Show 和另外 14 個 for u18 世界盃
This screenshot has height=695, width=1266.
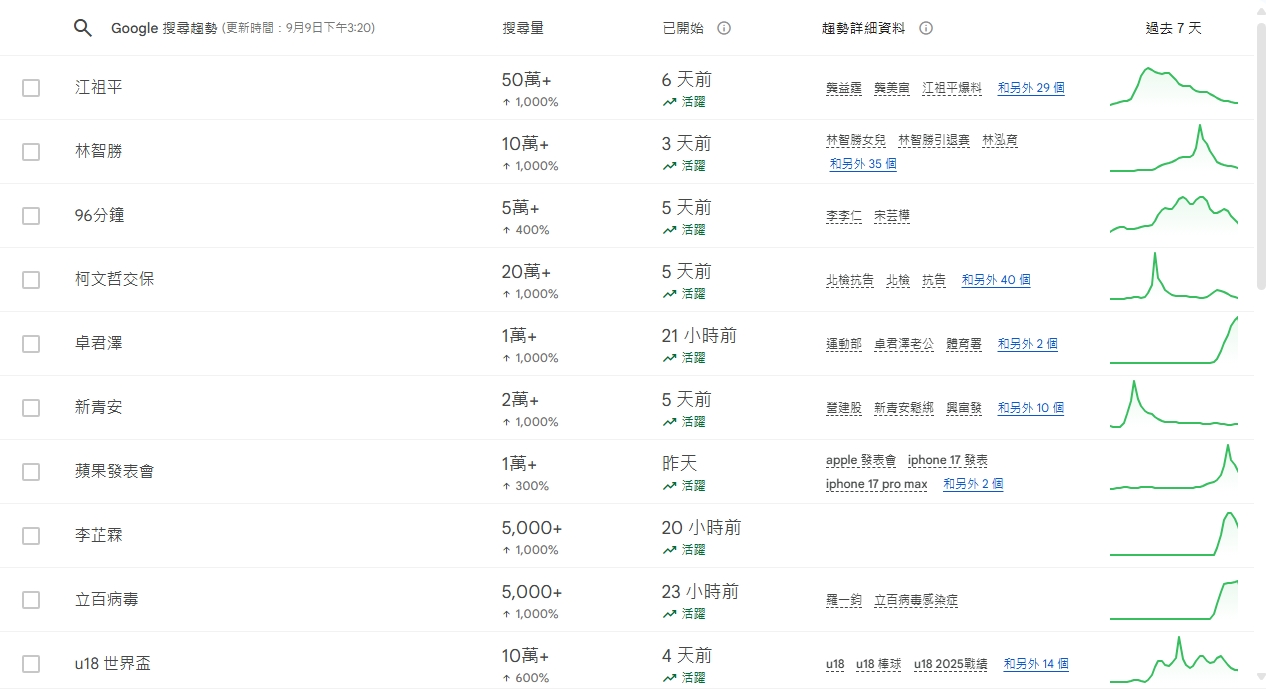pos(1035,664)
